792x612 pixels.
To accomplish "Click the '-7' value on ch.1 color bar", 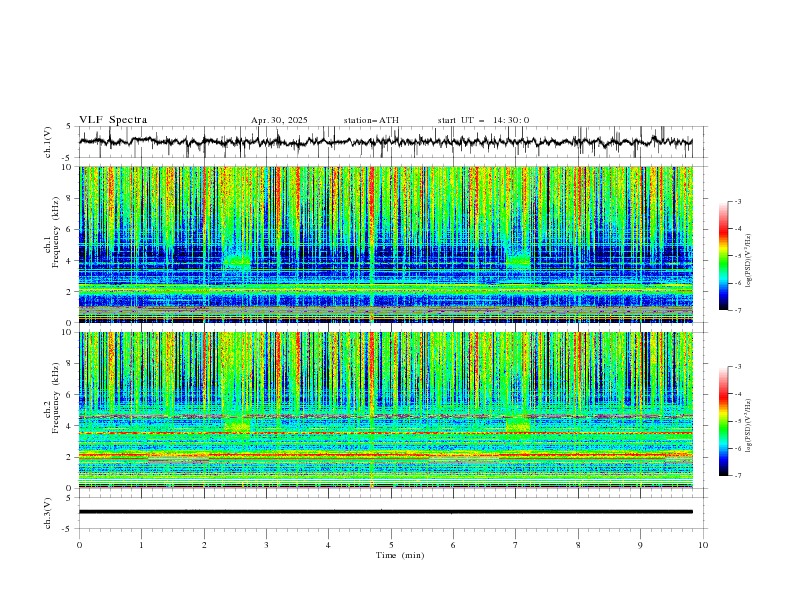I will [x=737, y=310].
